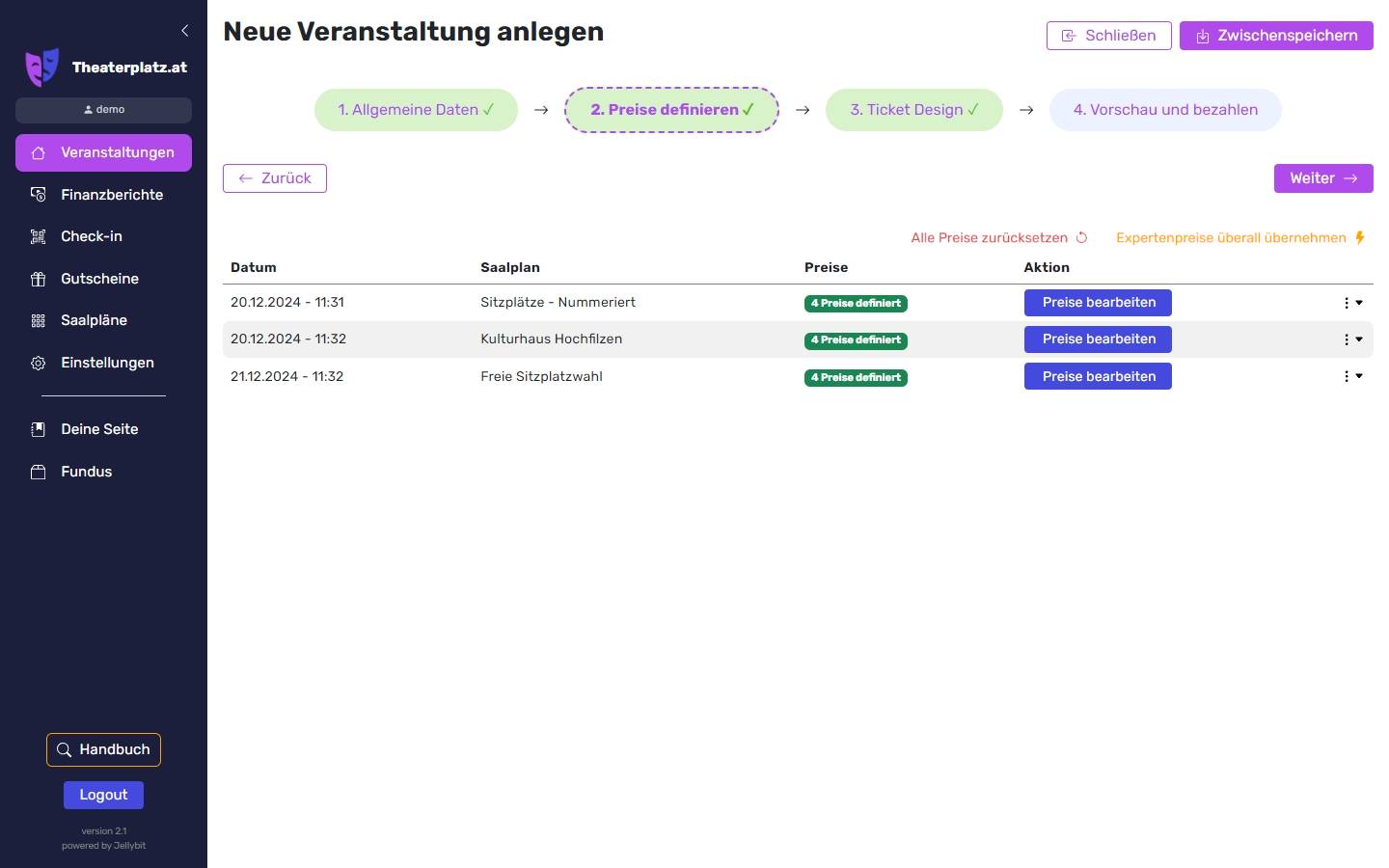Viewport: 1389px width, 868px height.
Task: Expand the actions menu for Kulturhaus Hochfilzen
Action: pos(1352,339)
